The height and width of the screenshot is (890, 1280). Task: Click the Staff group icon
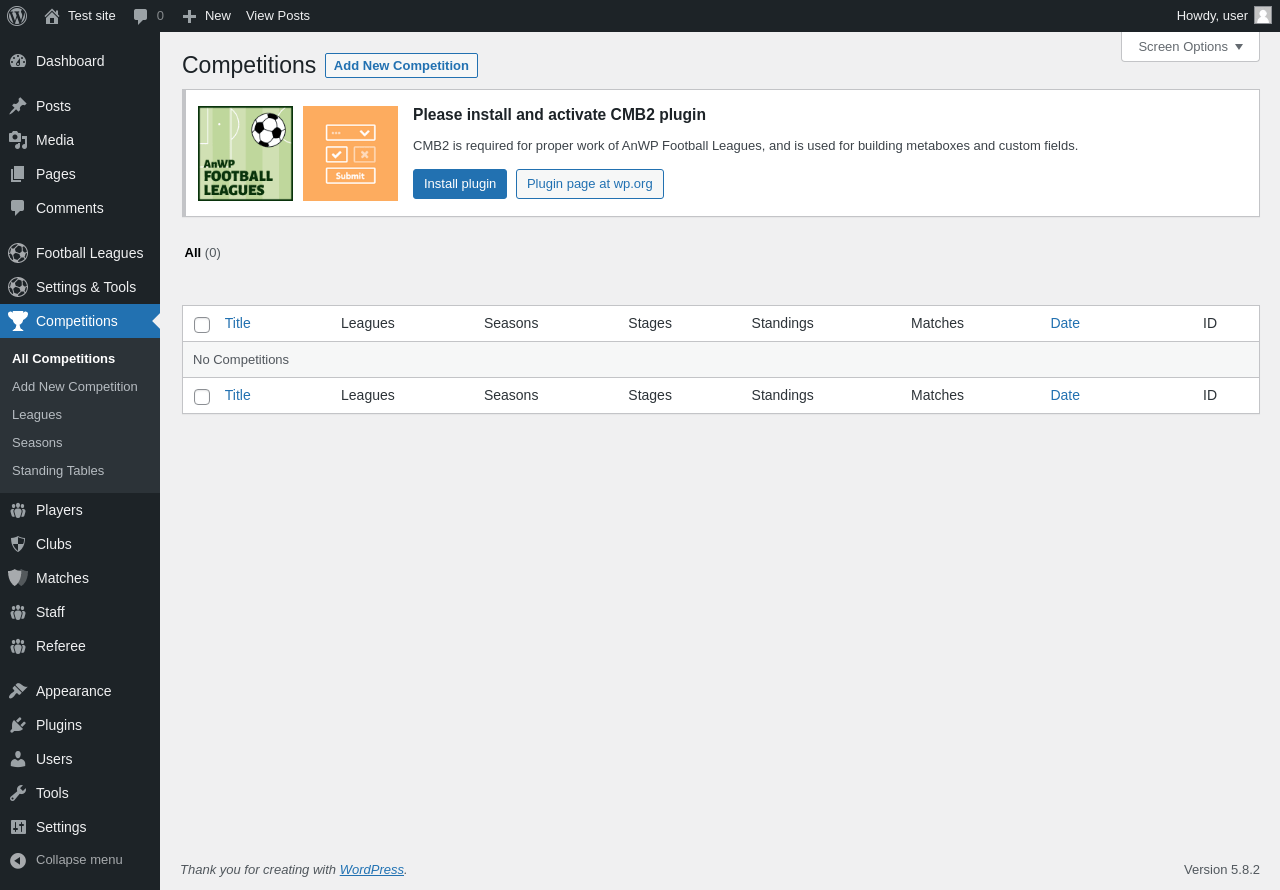18,612
